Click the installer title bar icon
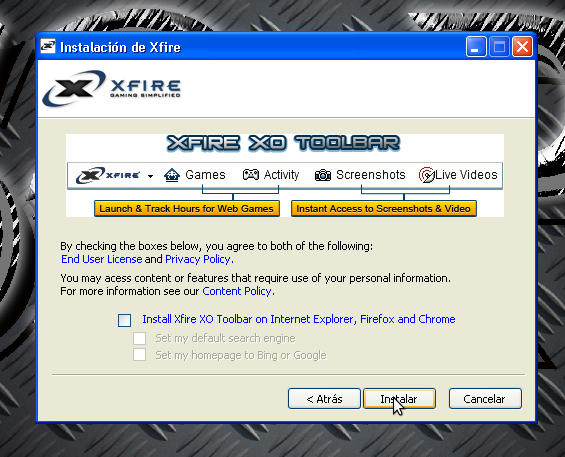The image size is (565, 457). (48, 46)
